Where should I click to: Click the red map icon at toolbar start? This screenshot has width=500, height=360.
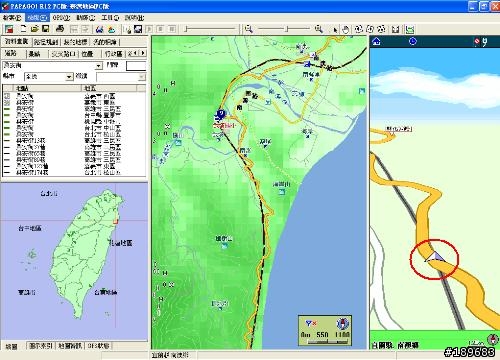(9, 29)
